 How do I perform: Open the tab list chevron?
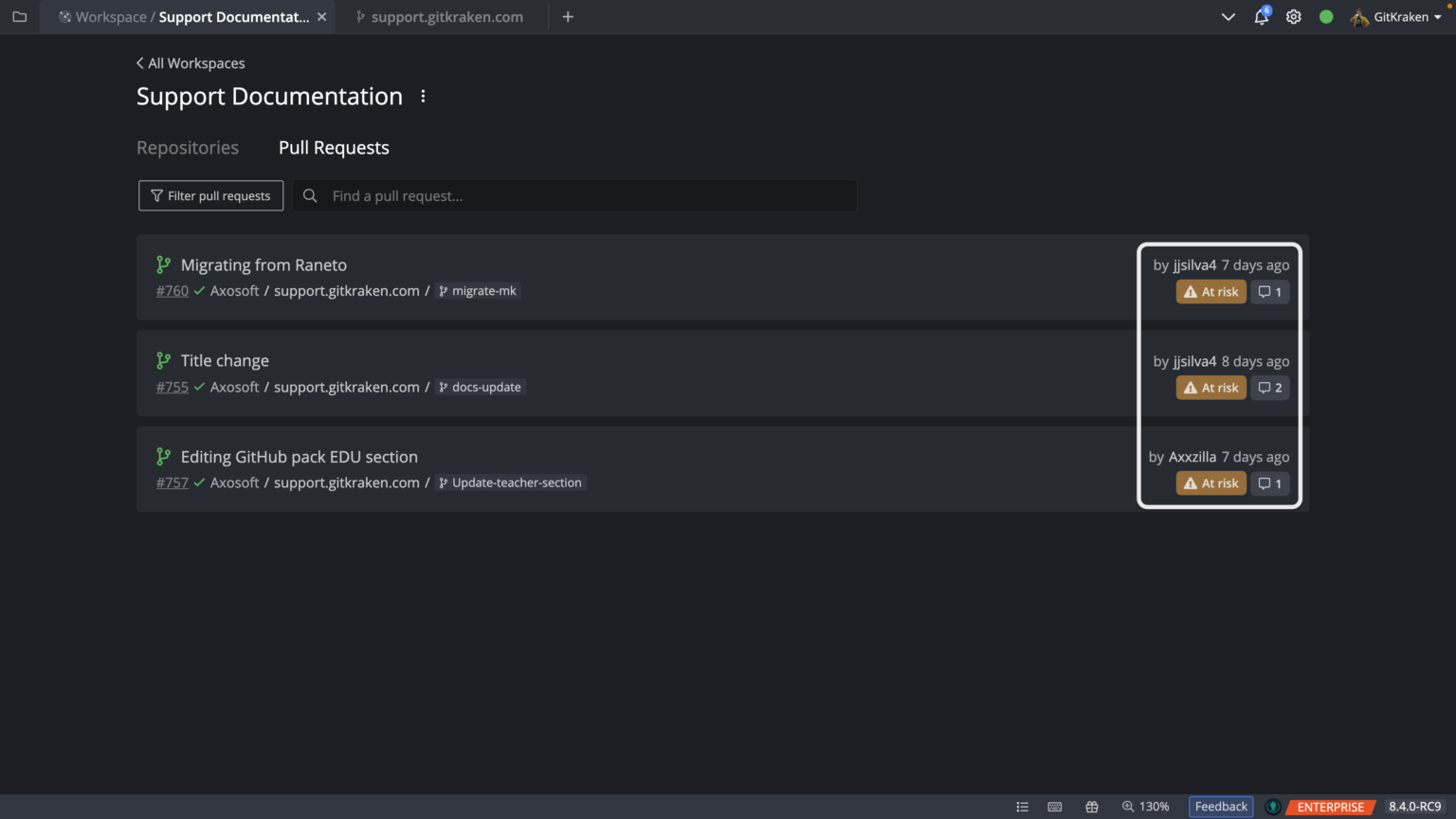tap(1228, 16)
